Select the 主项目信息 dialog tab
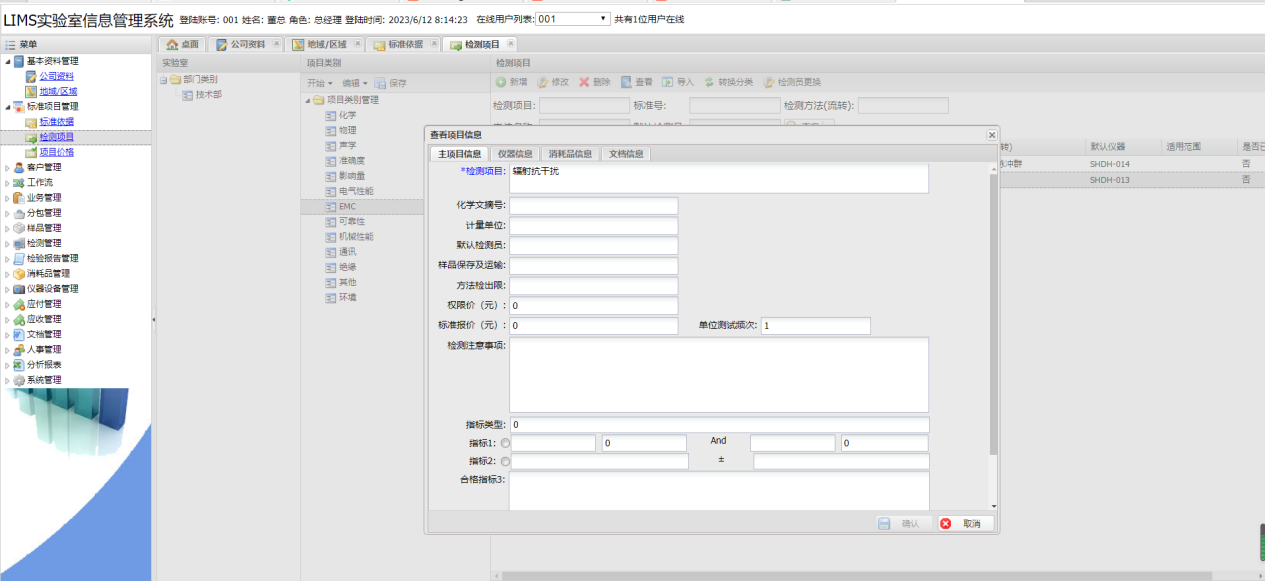 coord(460,154)
